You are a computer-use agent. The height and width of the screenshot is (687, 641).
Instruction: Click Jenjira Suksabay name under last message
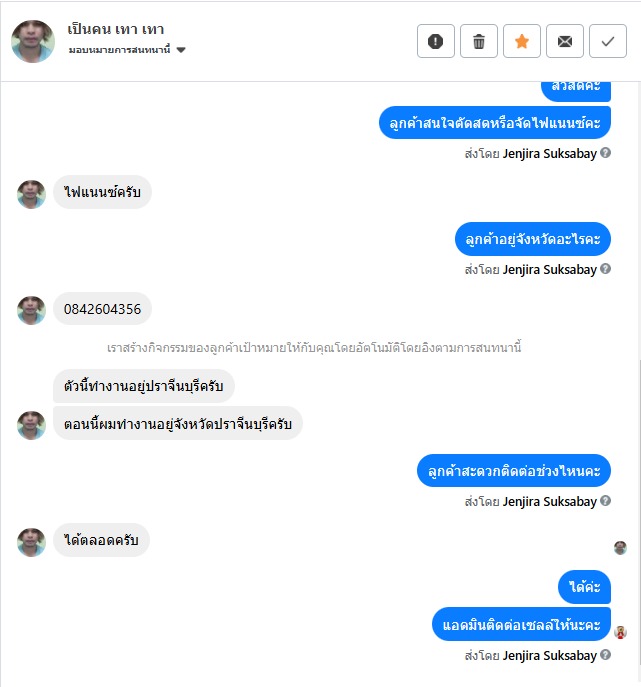[x=549, y=655]
